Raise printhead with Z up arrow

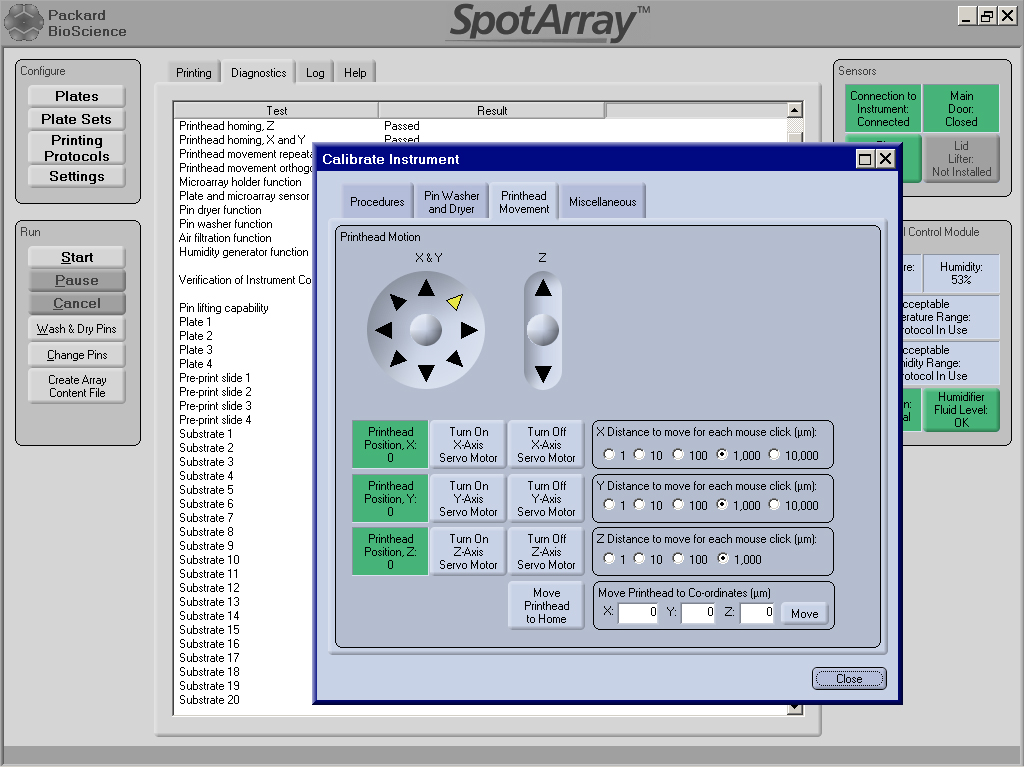click(x=543, y=288)
